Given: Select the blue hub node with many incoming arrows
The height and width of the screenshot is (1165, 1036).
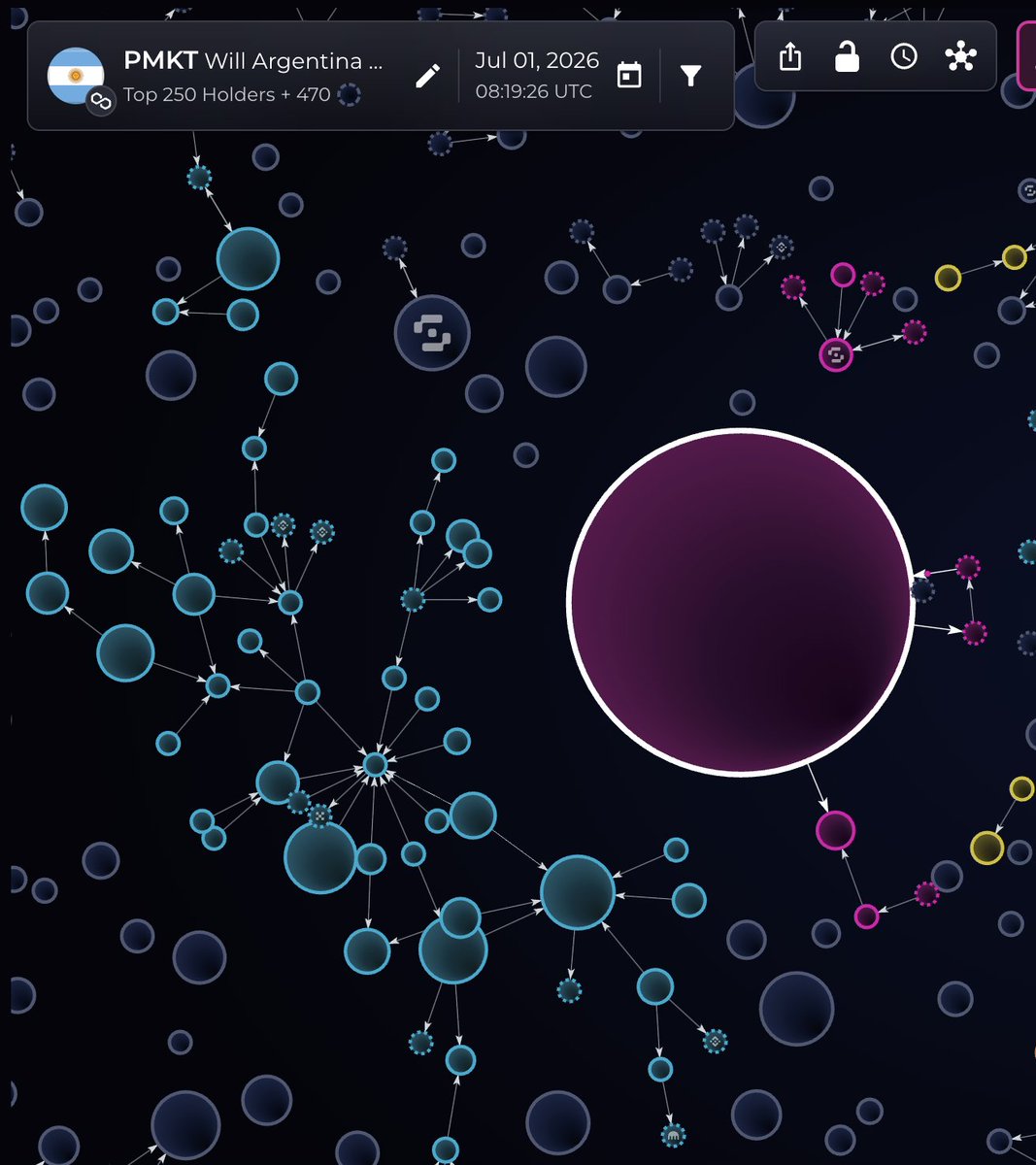Looking at the screenshot, I should click(x=376, y=765).
